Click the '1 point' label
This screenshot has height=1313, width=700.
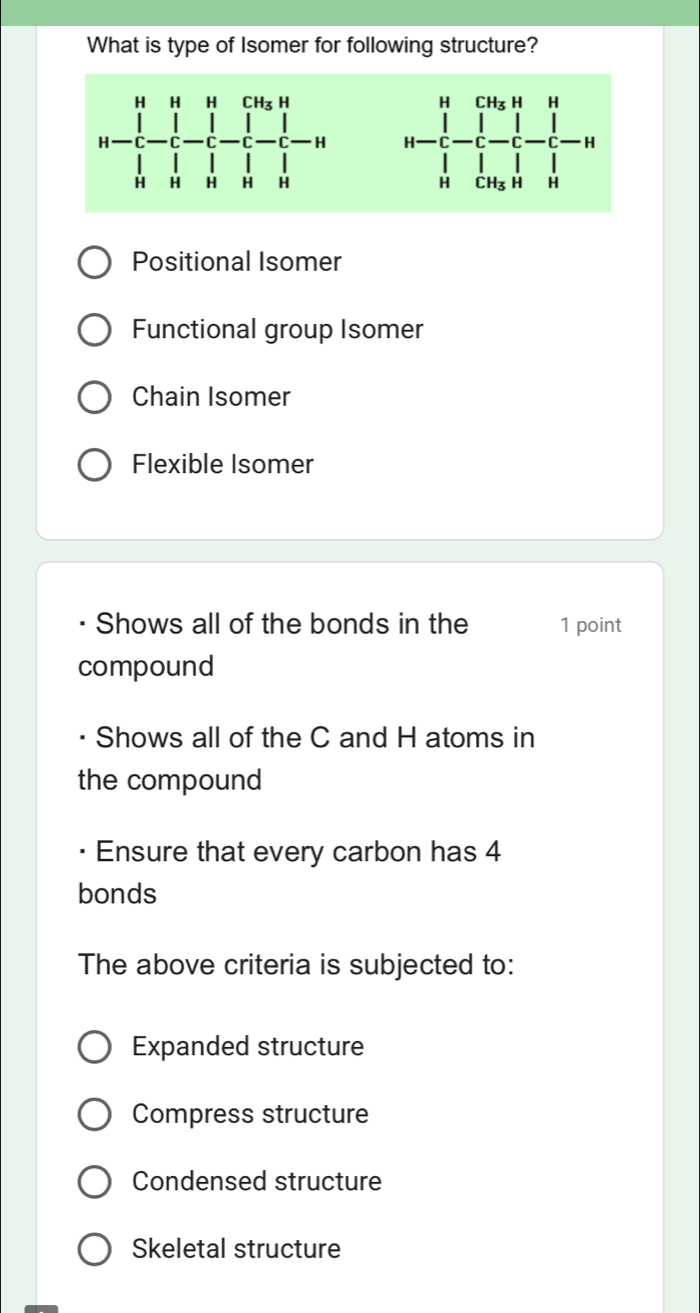click(591, 626)
